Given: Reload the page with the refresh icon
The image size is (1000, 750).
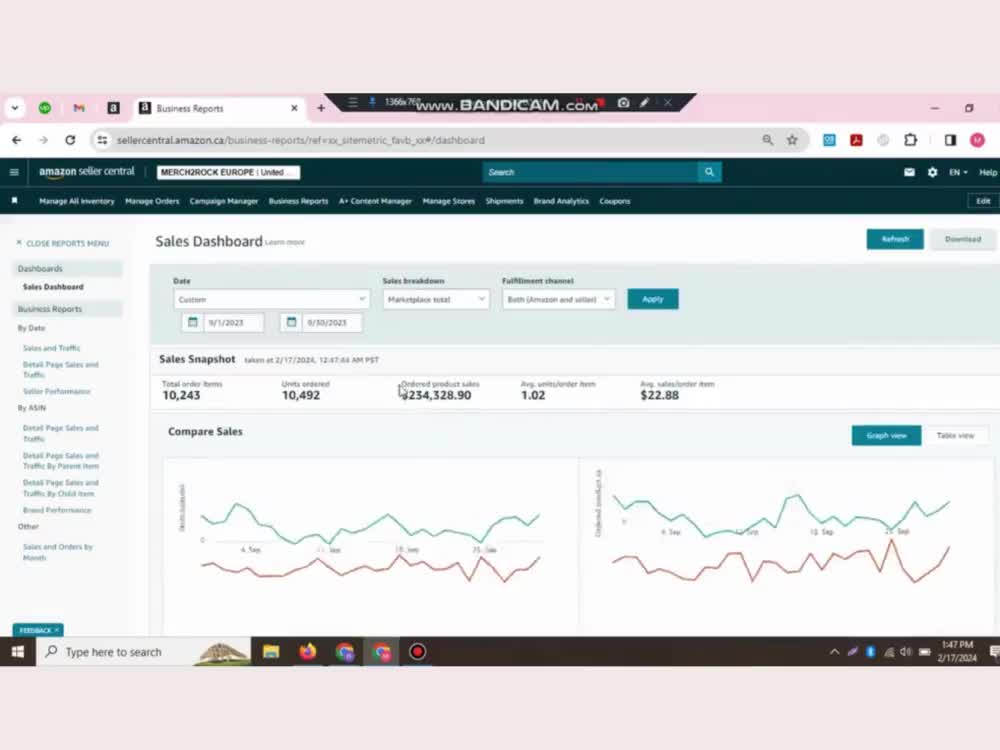Looking at the screenshot, I should (x=70, y=140).
